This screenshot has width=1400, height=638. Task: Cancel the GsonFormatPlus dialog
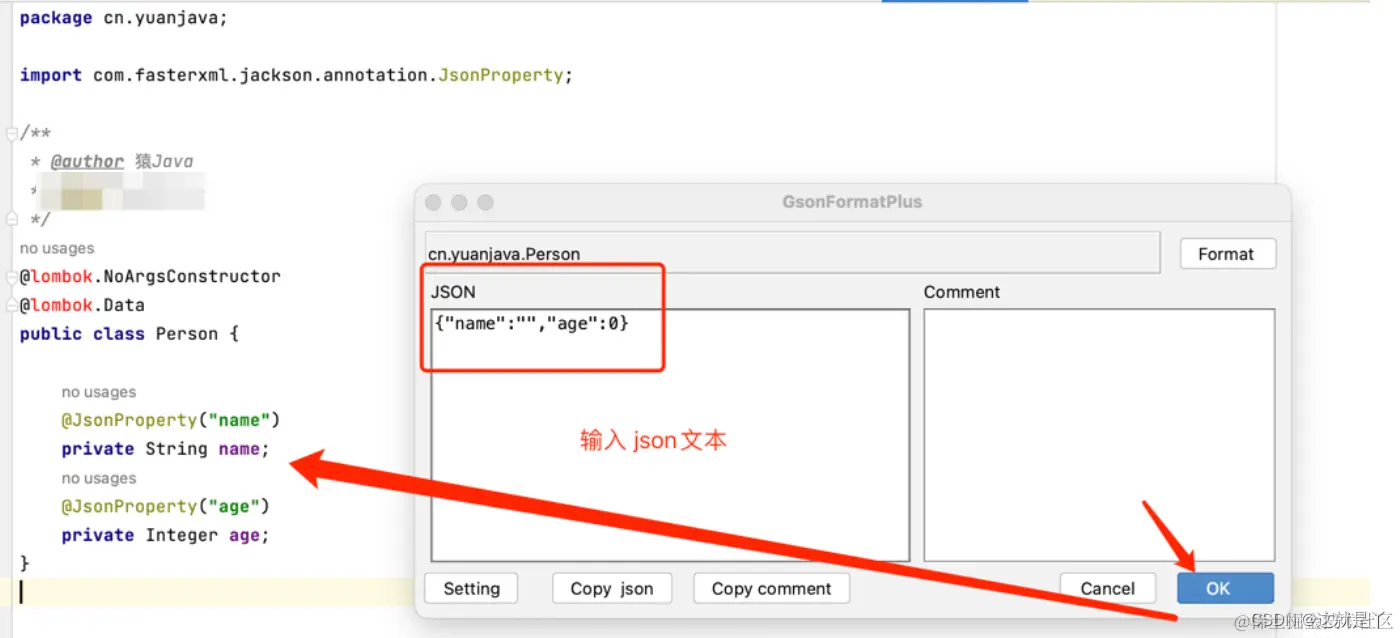(1107, 588)
